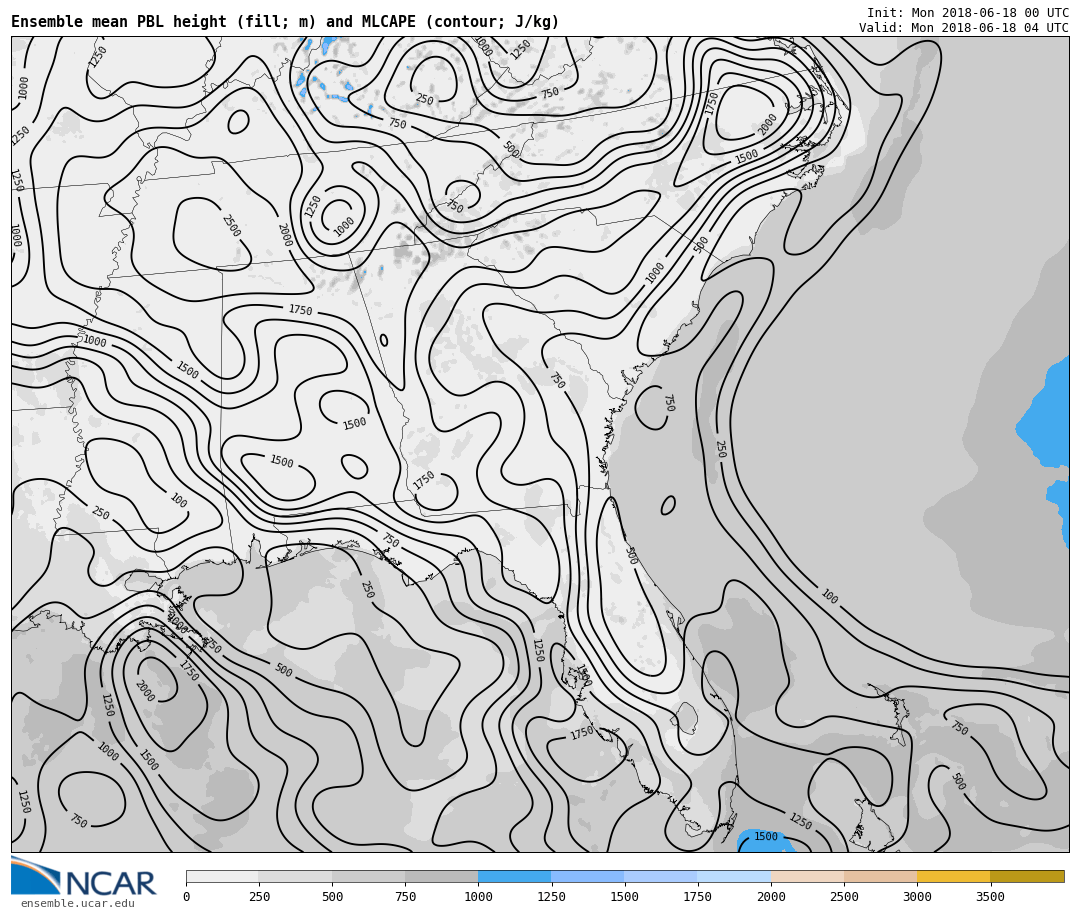Click the 2500 contour label
This screenshot has width=1080, height=915.
pos(230,226)
